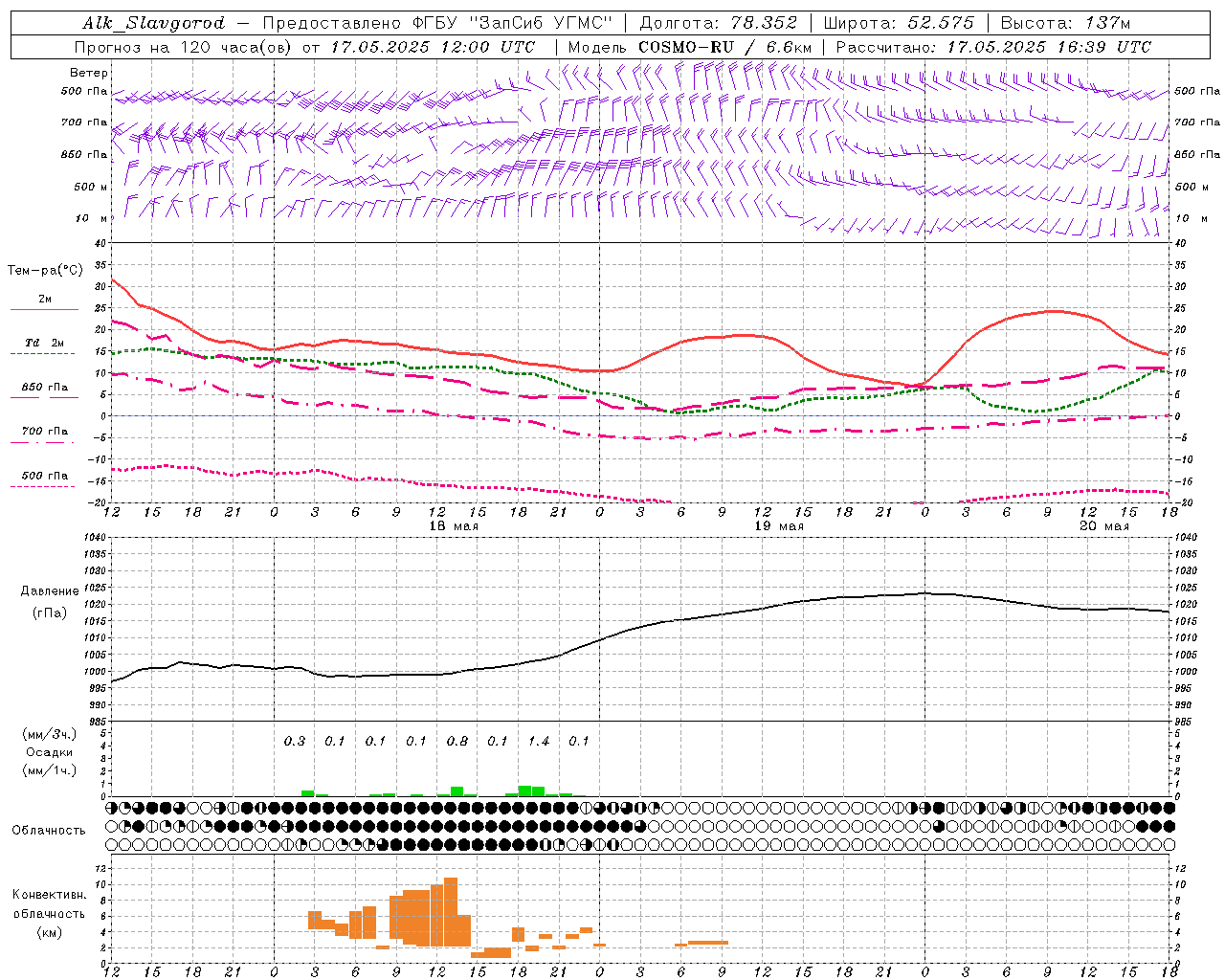Click the solid red 2м legend line sample
Image resolution: width=1225 pixels, height=980 pixels.
(44, 310)
